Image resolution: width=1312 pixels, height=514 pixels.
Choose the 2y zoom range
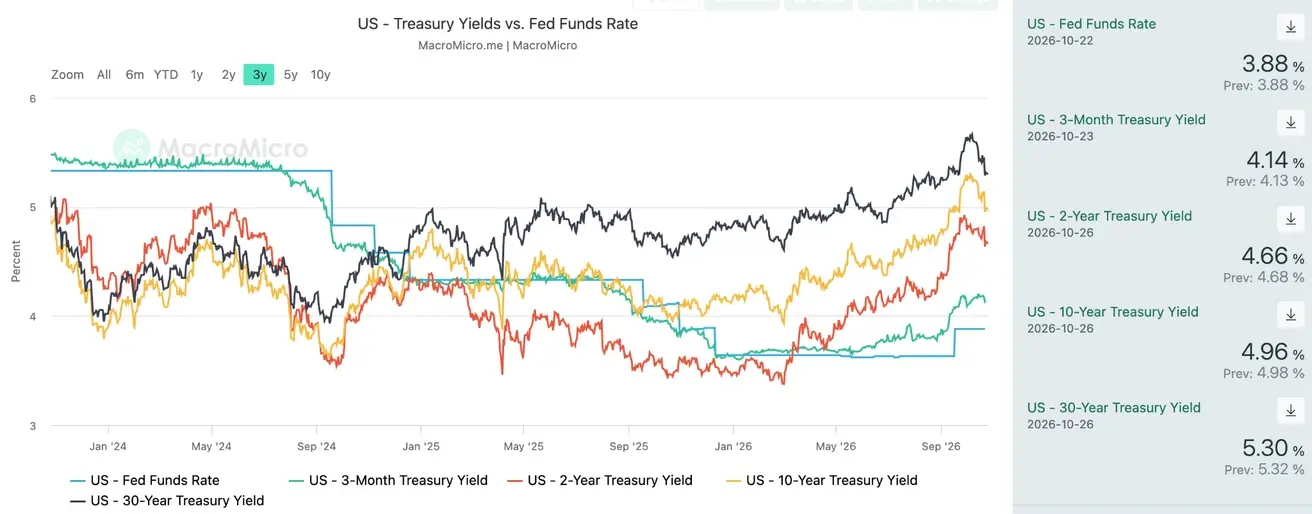[x=229, y=75]
